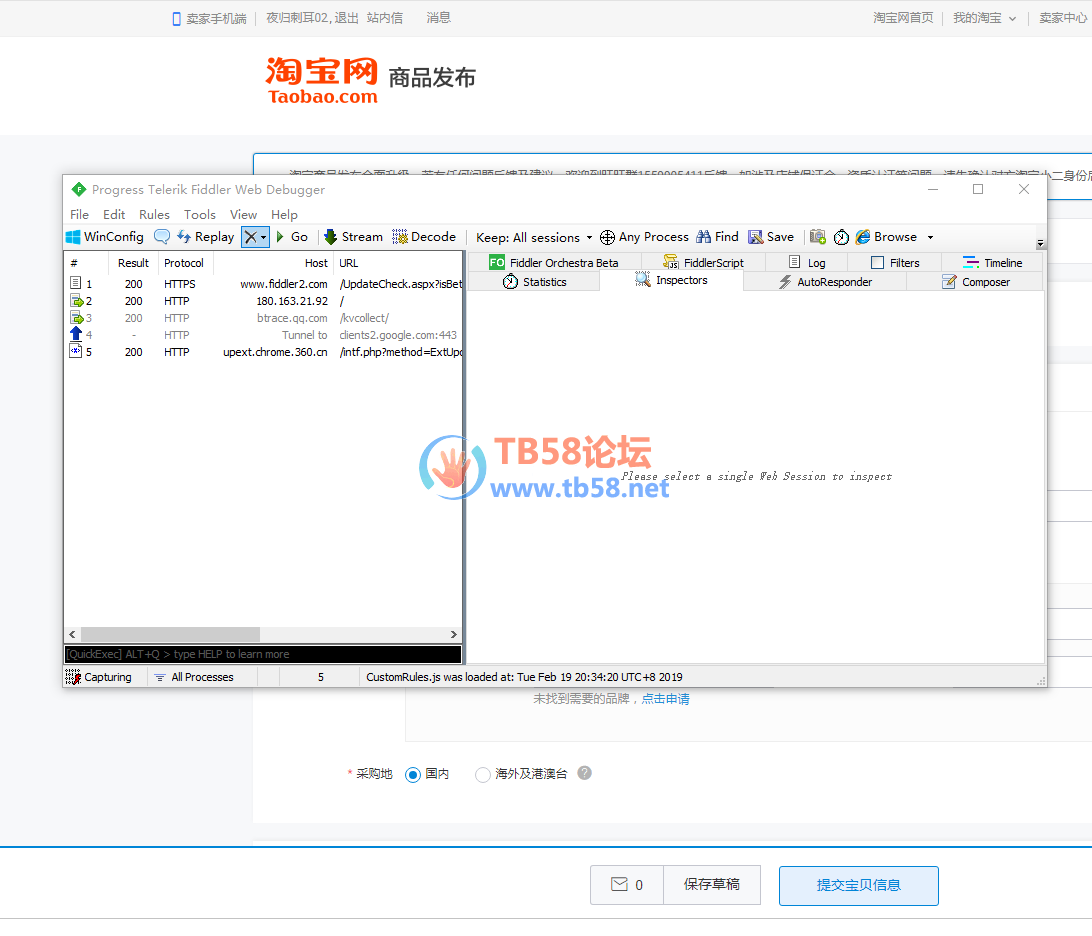
Task: Open the 卖家手机端 link in the top bar
Action: 210,19
